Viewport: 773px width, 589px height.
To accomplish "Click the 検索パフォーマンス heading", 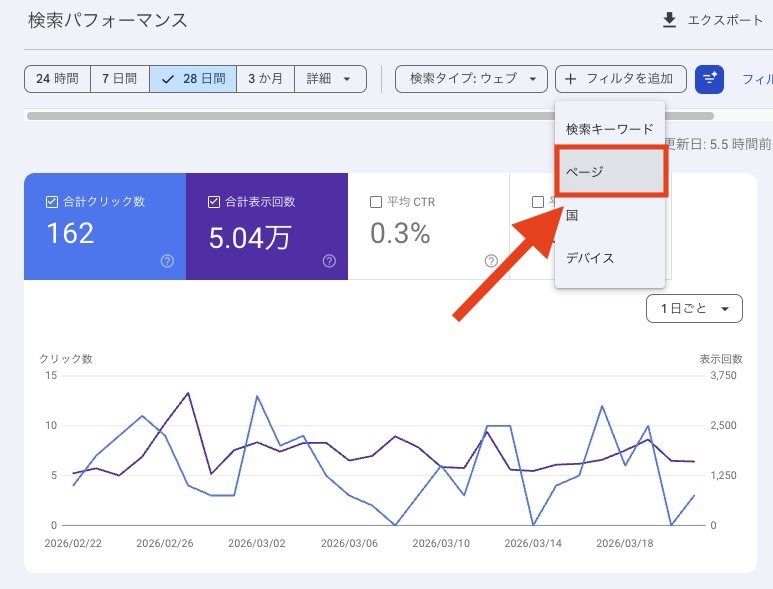I will coord(108,20).
